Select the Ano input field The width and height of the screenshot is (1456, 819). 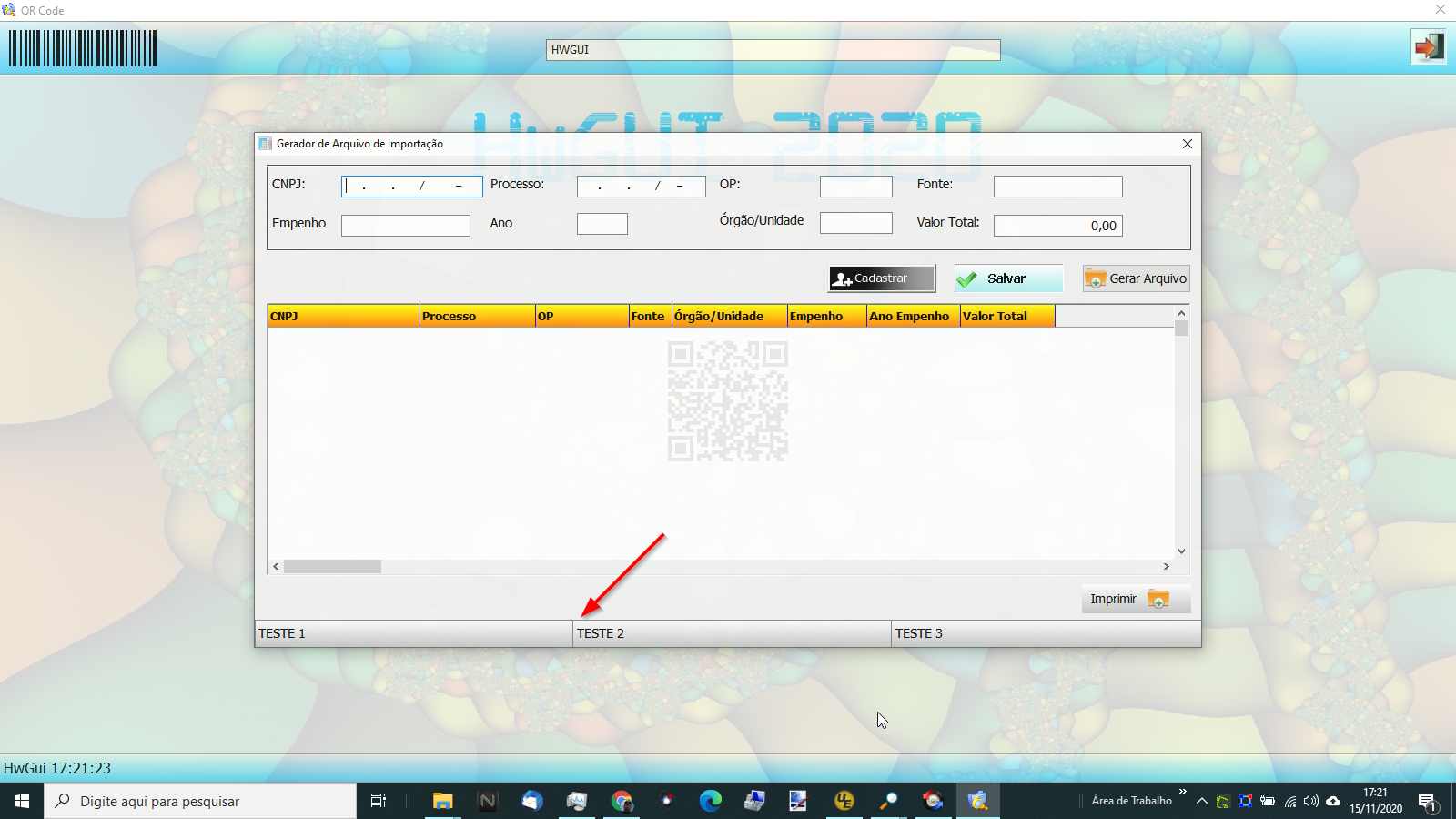tap(602, 224)
